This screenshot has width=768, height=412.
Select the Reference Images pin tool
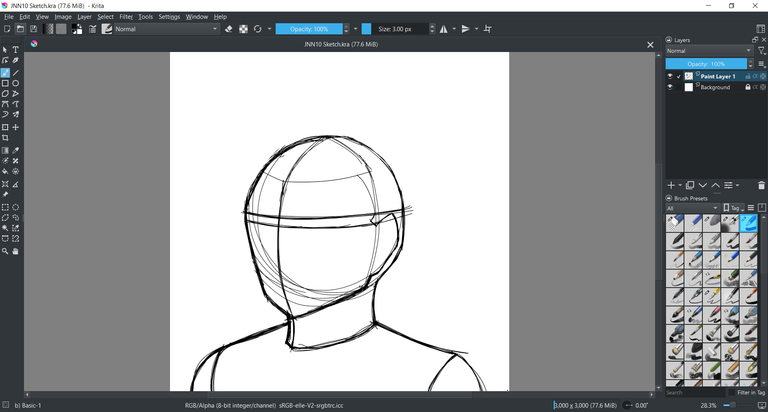(x=5, y=194)
